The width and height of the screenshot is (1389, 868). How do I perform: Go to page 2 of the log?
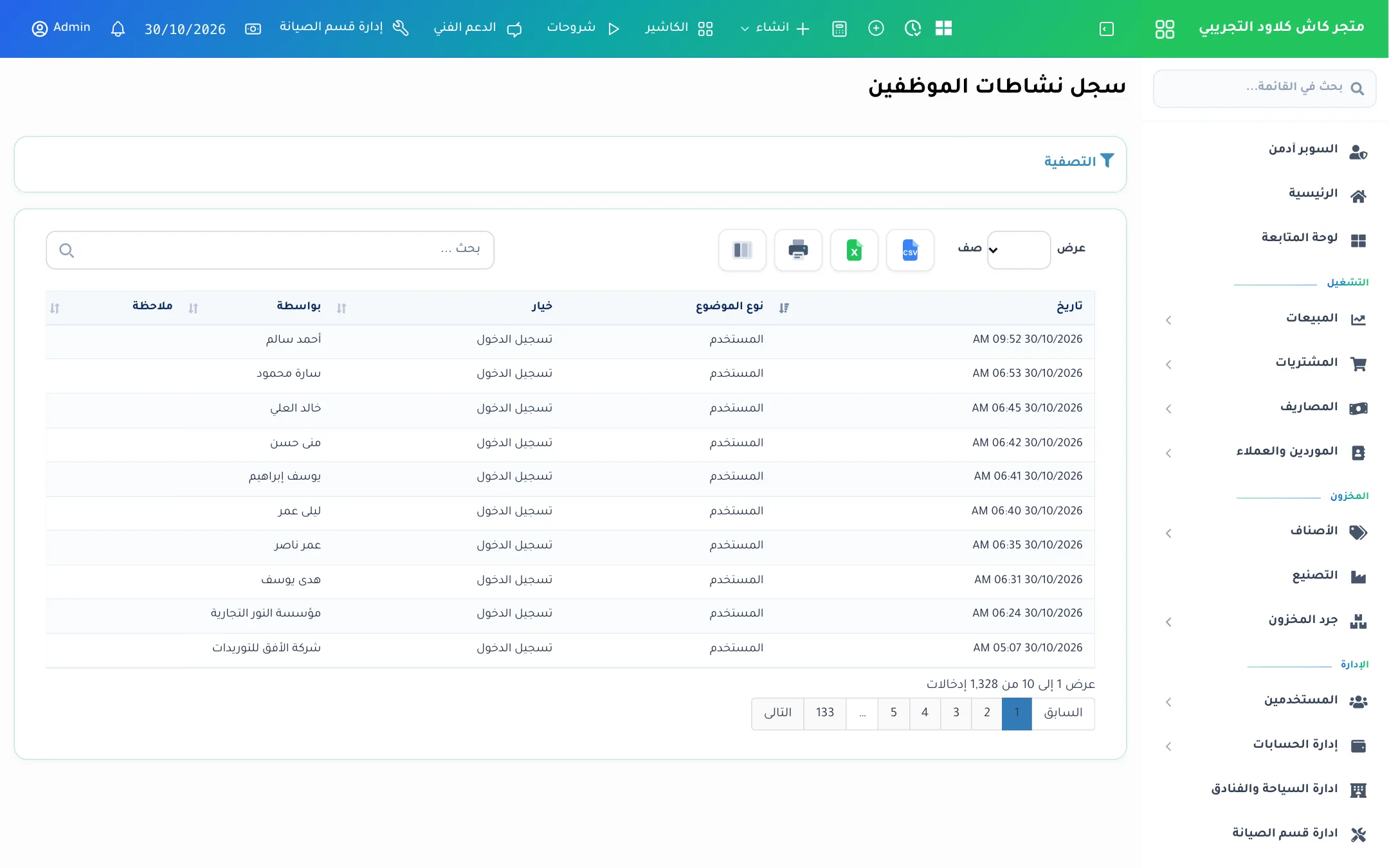[x=986, y=714]
